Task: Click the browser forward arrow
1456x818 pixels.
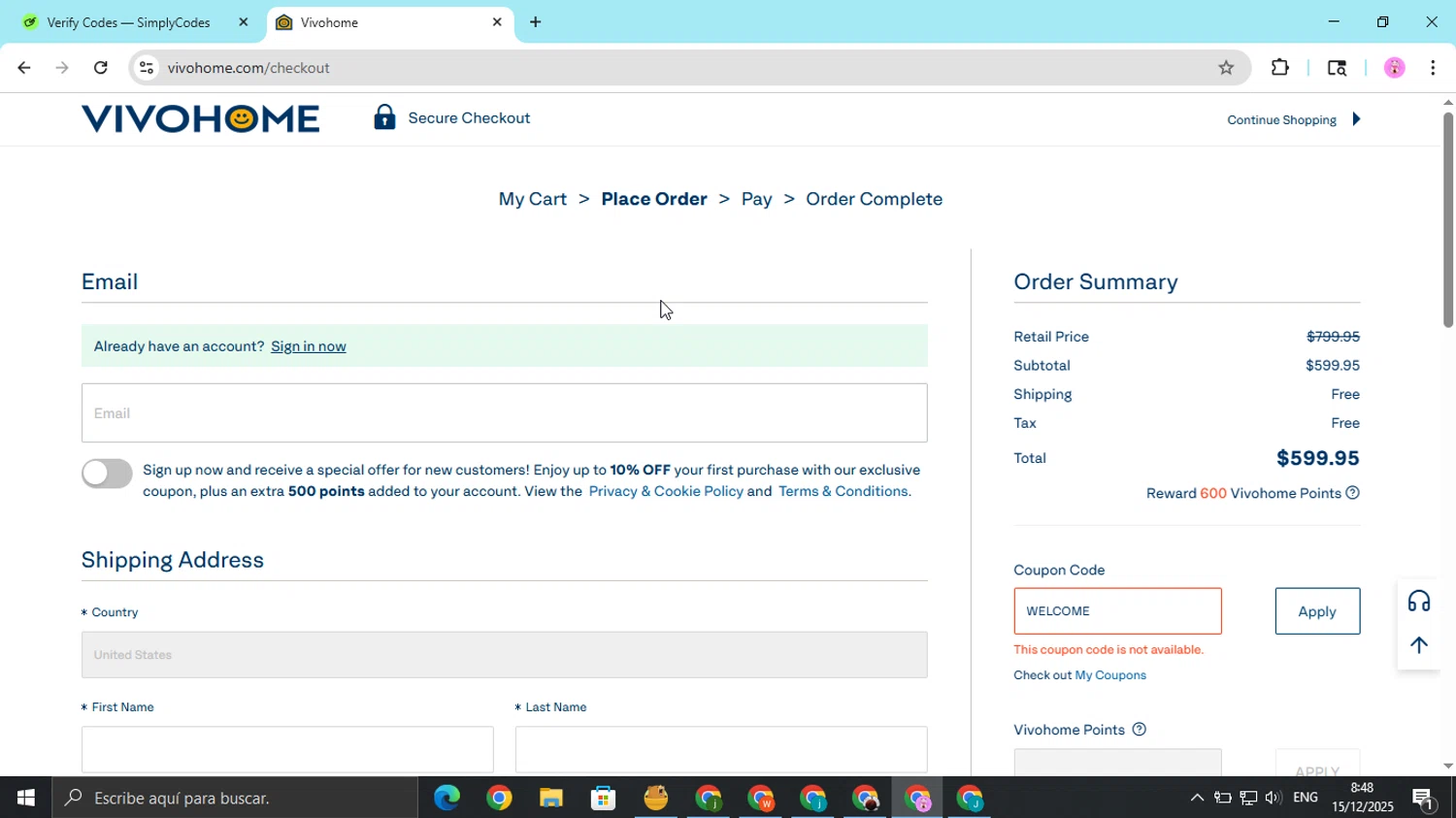Action: (62, 68)
